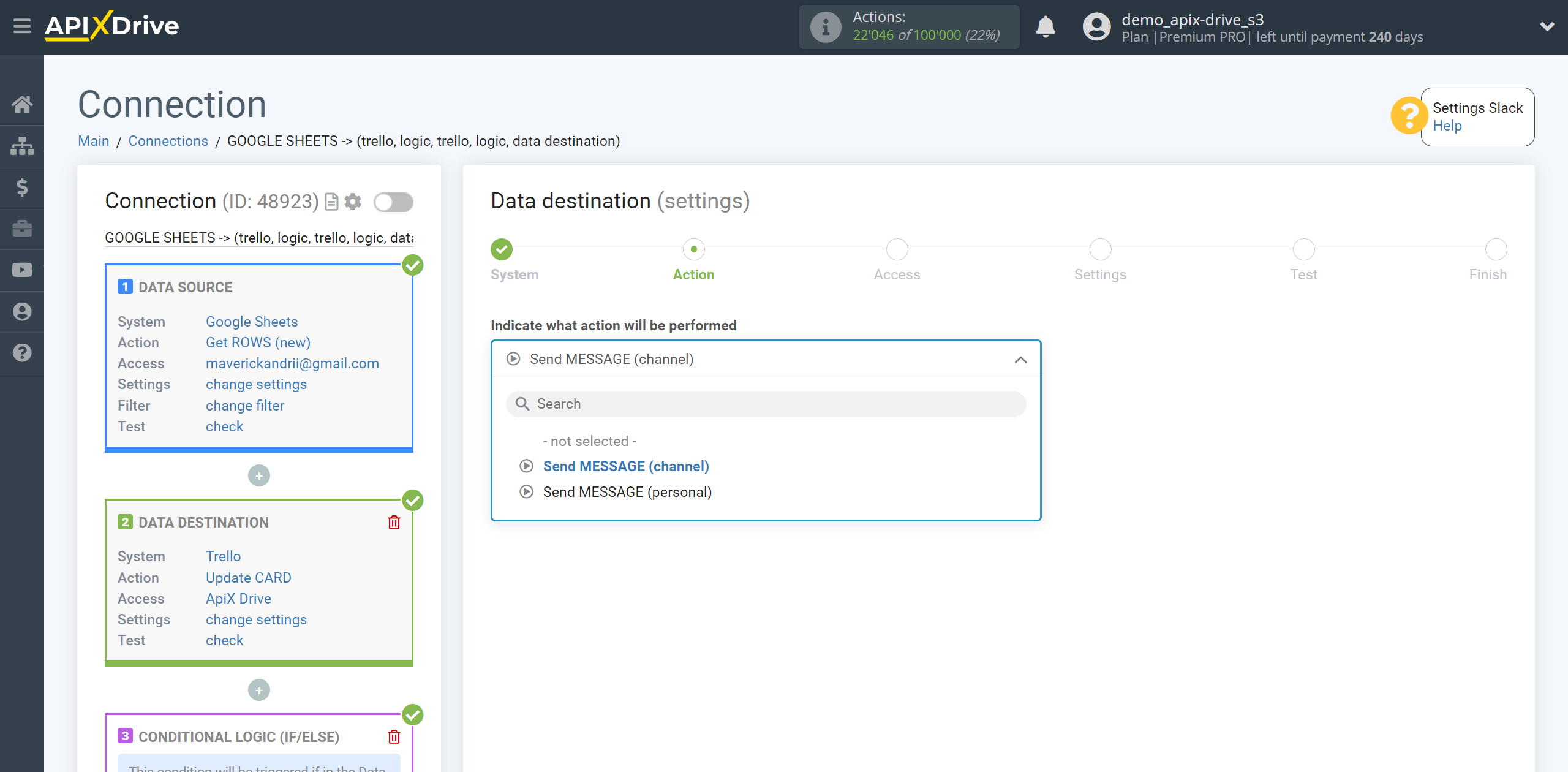The height and width of the screenshot is (772, 1568).
Task: Open Main breadcrumb navigation link
Action: point(94,140)
